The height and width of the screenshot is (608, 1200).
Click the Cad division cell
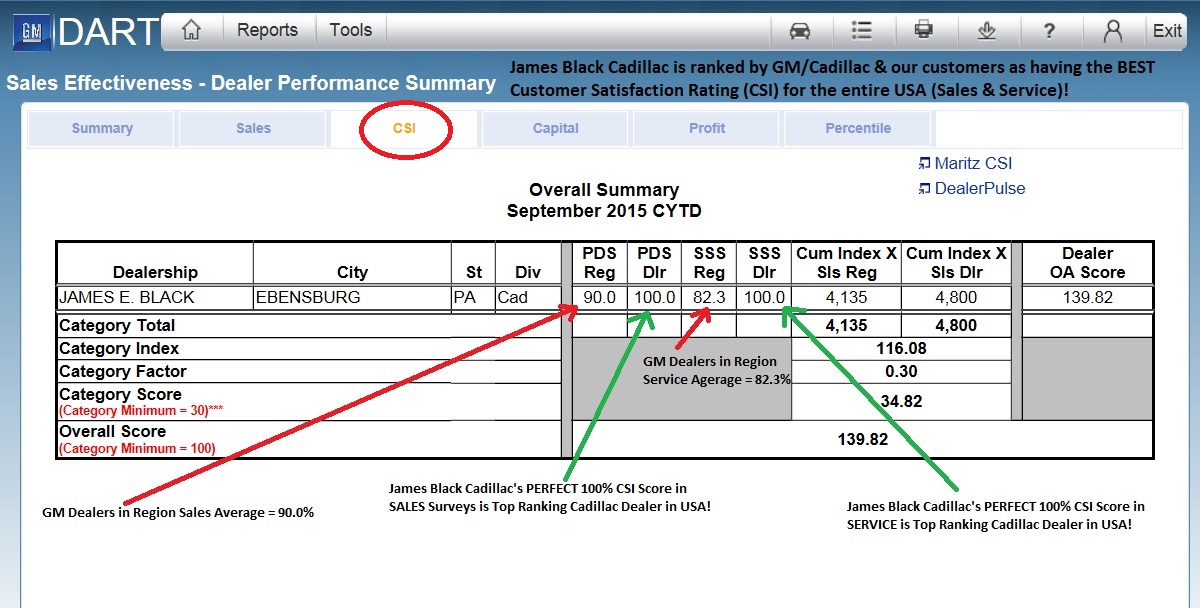[528, 298]
